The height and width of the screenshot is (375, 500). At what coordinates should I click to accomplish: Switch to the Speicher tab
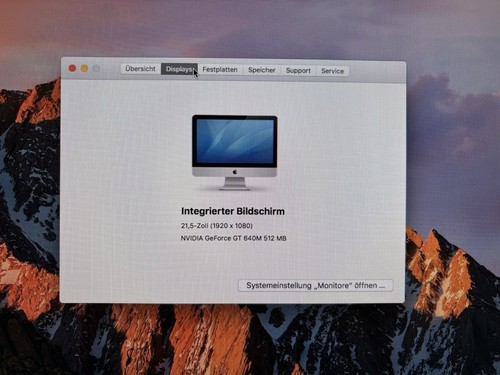point(262,70)
